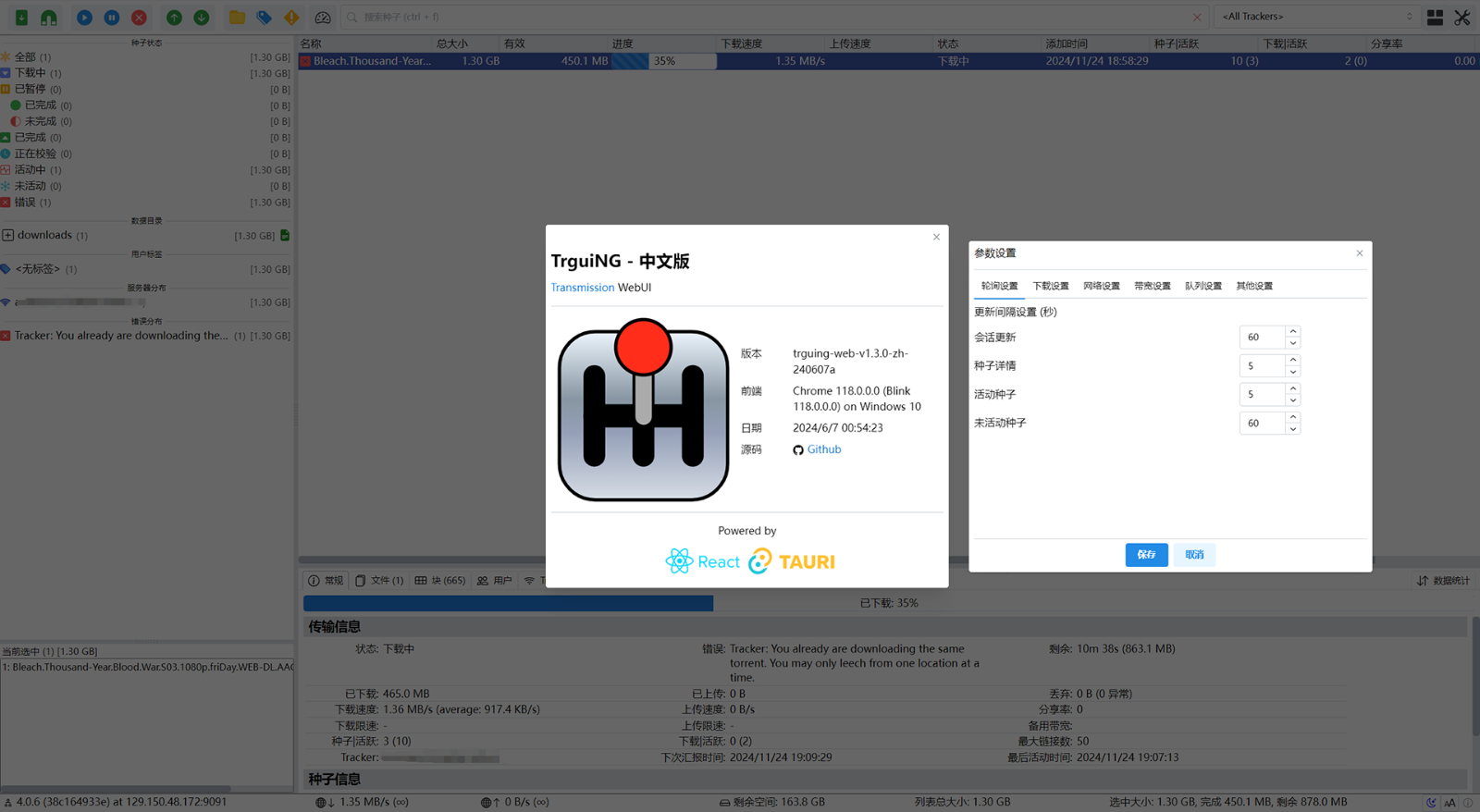Click the blue tag labels icon
The width and height of the screenshot is (1480, 812).
click(265, 17)
